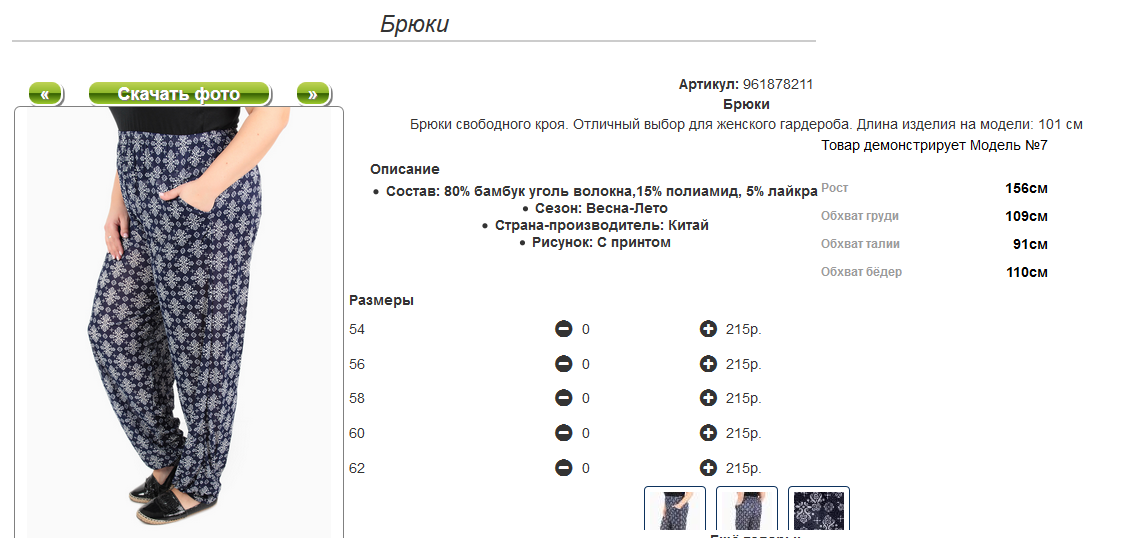Click the Обхват груди value 109см
This screenshot has width=1130, height=538.
click(x=1026, y=217)
